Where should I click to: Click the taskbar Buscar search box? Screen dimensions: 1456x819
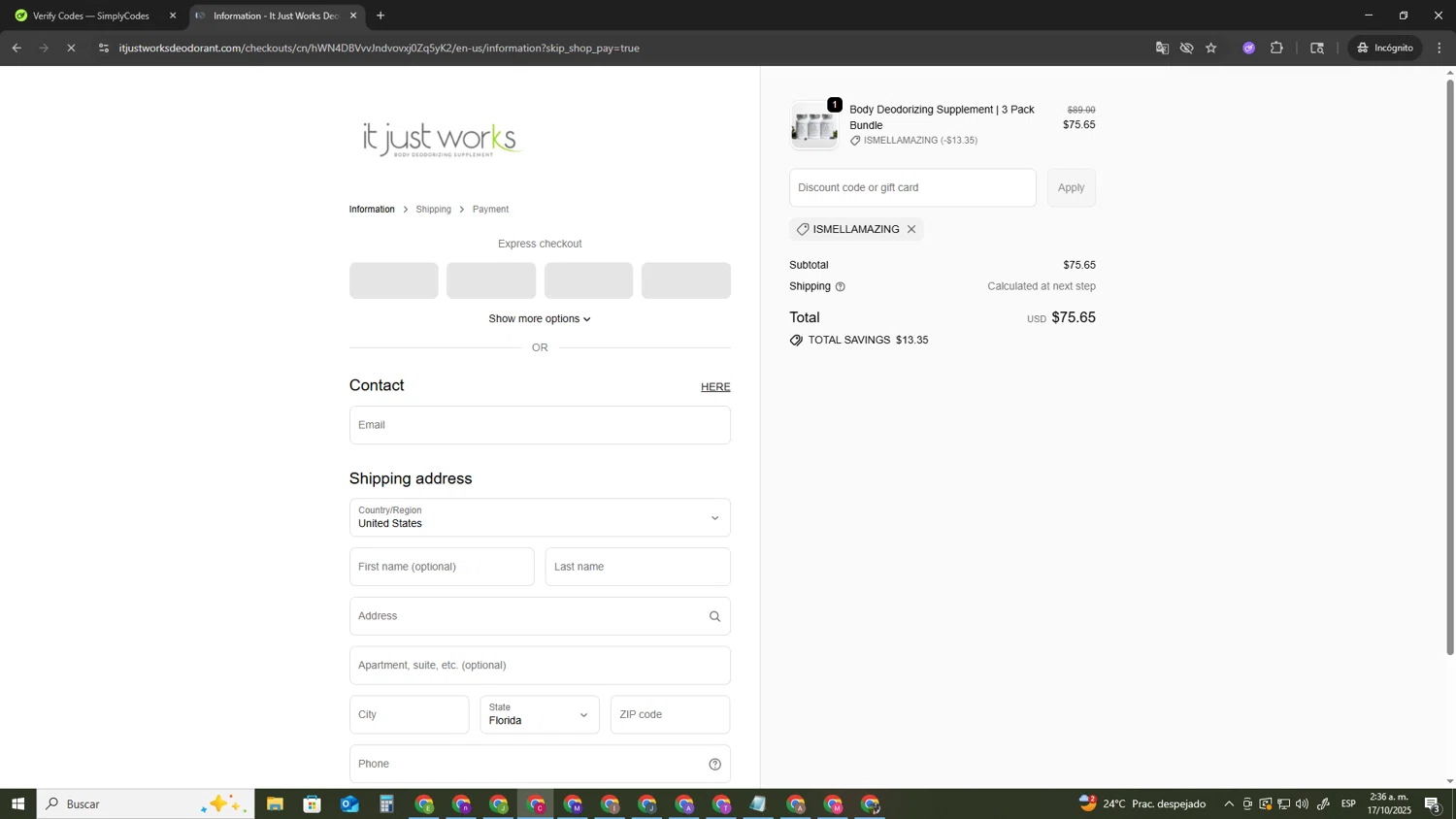click(x=146, y=804)
